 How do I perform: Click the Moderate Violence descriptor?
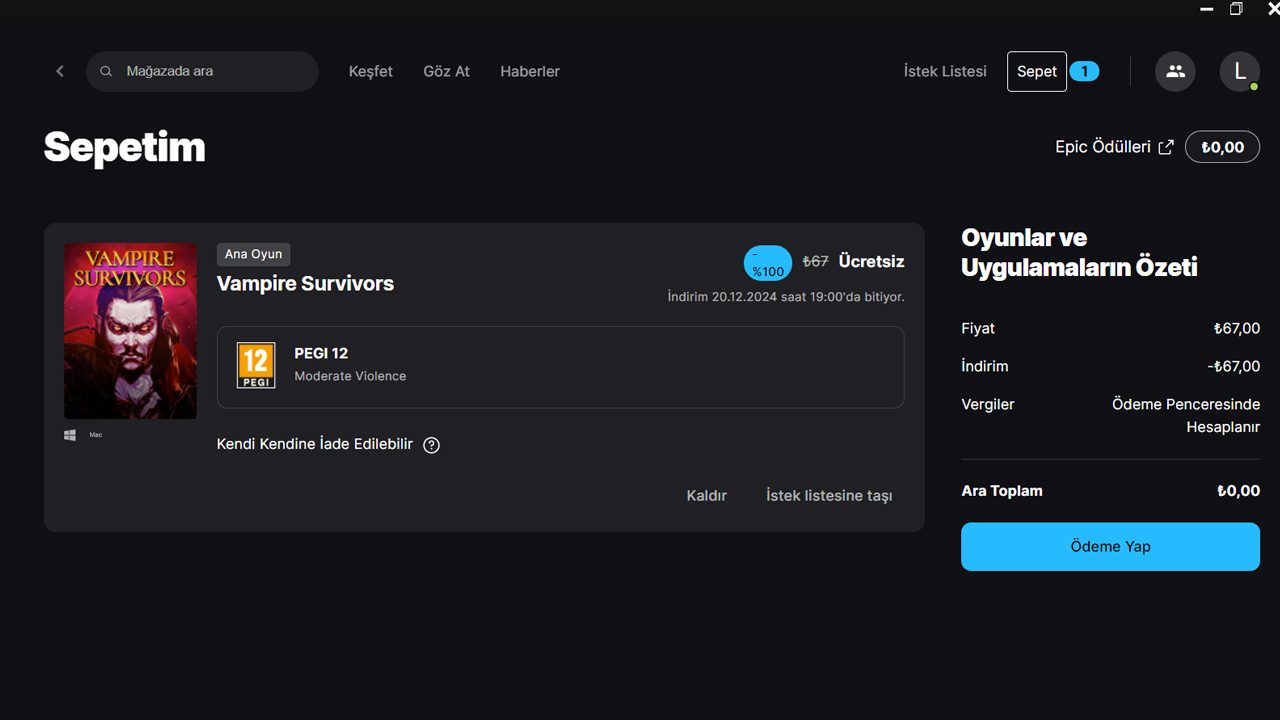click(x=350, y=377)
